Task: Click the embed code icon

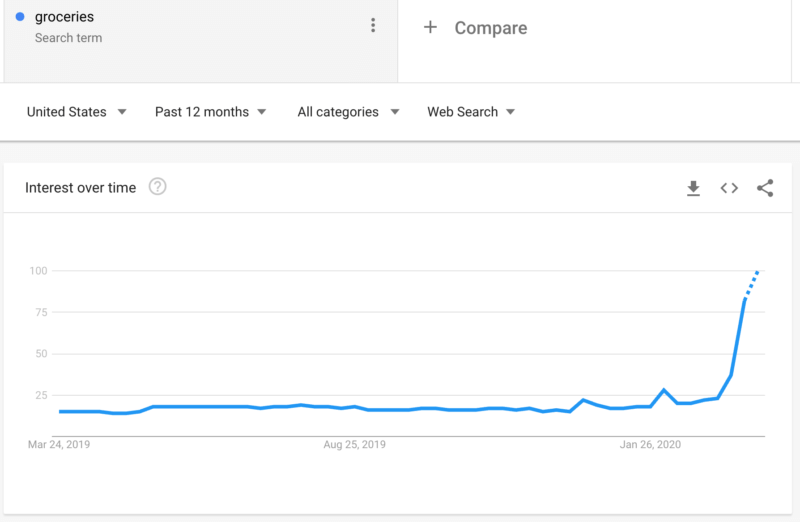Action: (729, 188)
